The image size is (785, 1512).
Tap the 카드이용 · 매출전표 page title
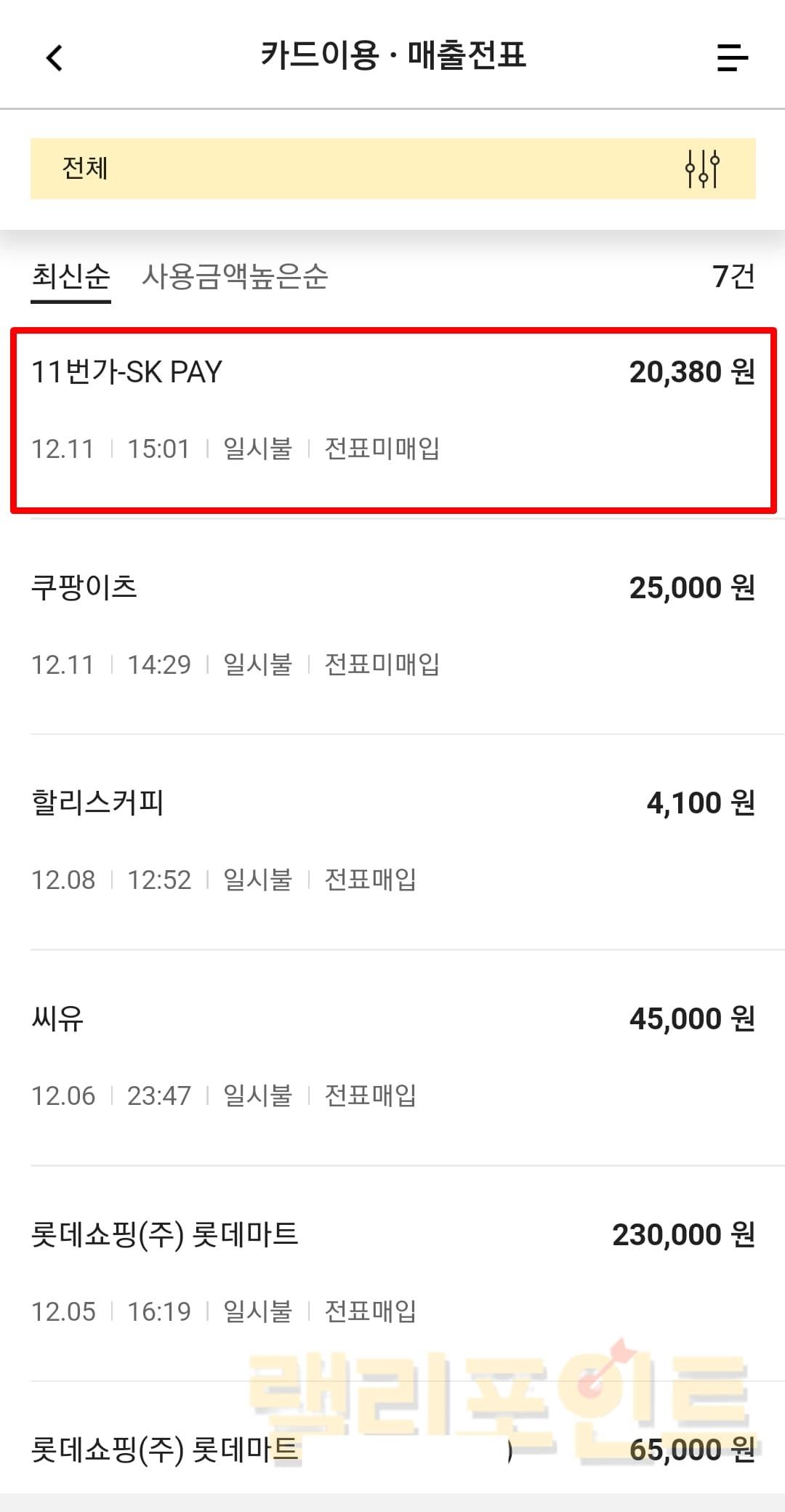393,55
